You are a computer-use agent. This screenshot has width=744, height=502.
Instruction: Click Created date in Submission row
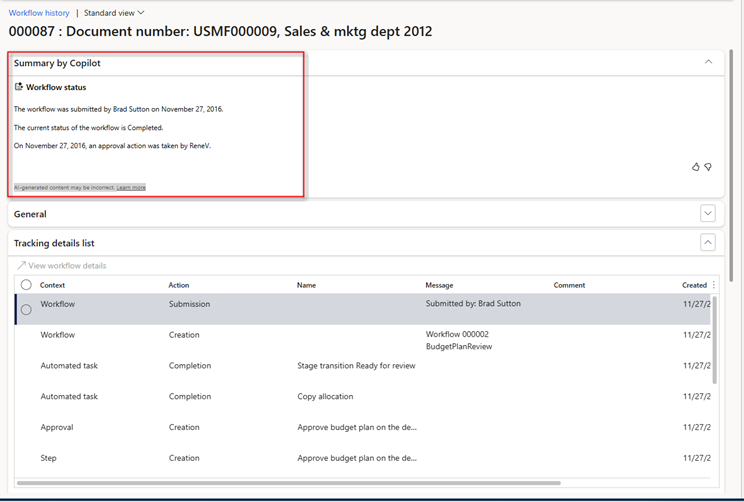697,304
